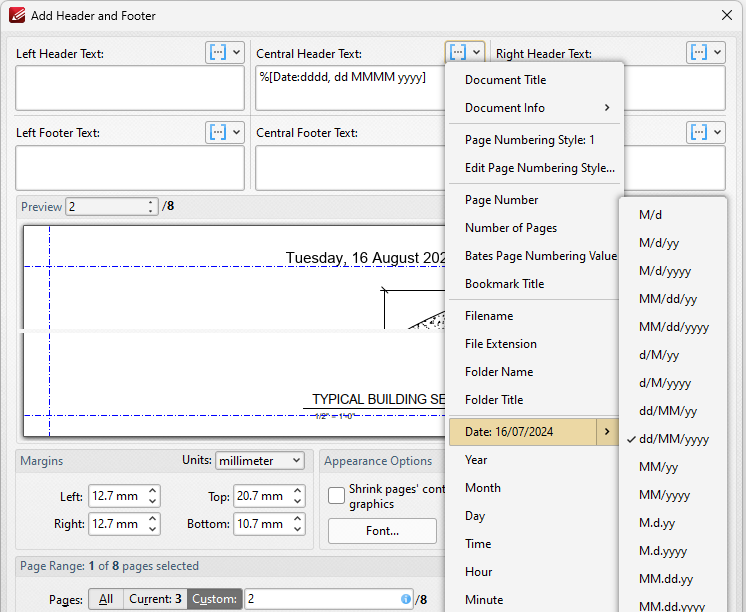Click info icon in Custom pages field
The width and height of the screenshot is (746, 612).
[405, 599]
